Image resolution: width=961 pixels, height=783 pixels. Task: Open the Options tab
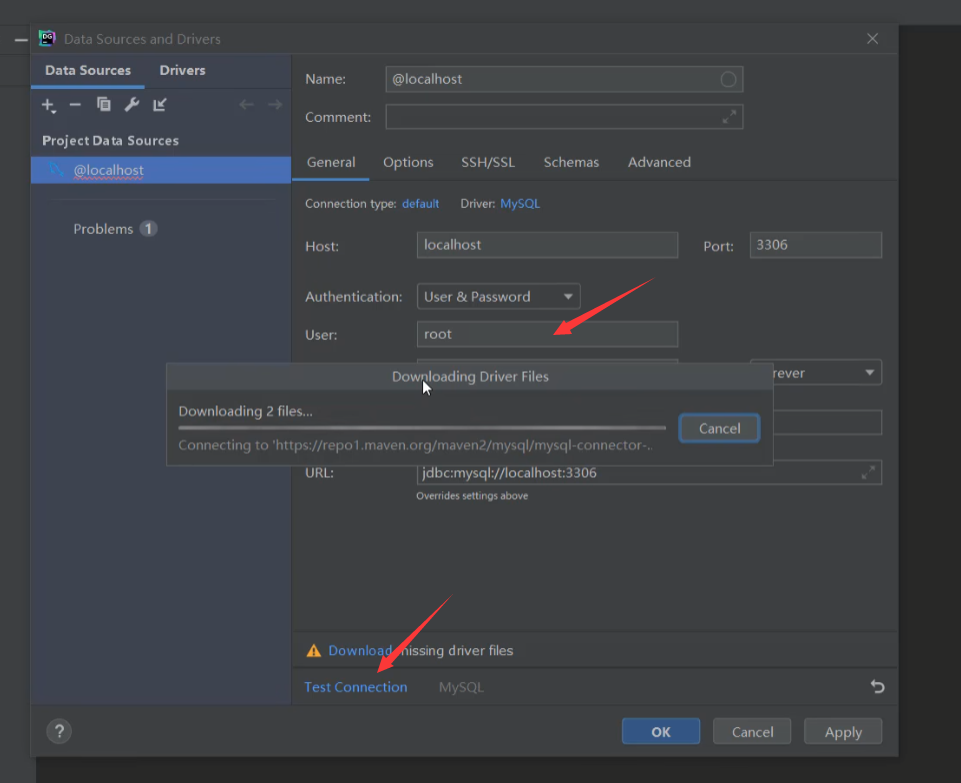(x=408, y=162)
